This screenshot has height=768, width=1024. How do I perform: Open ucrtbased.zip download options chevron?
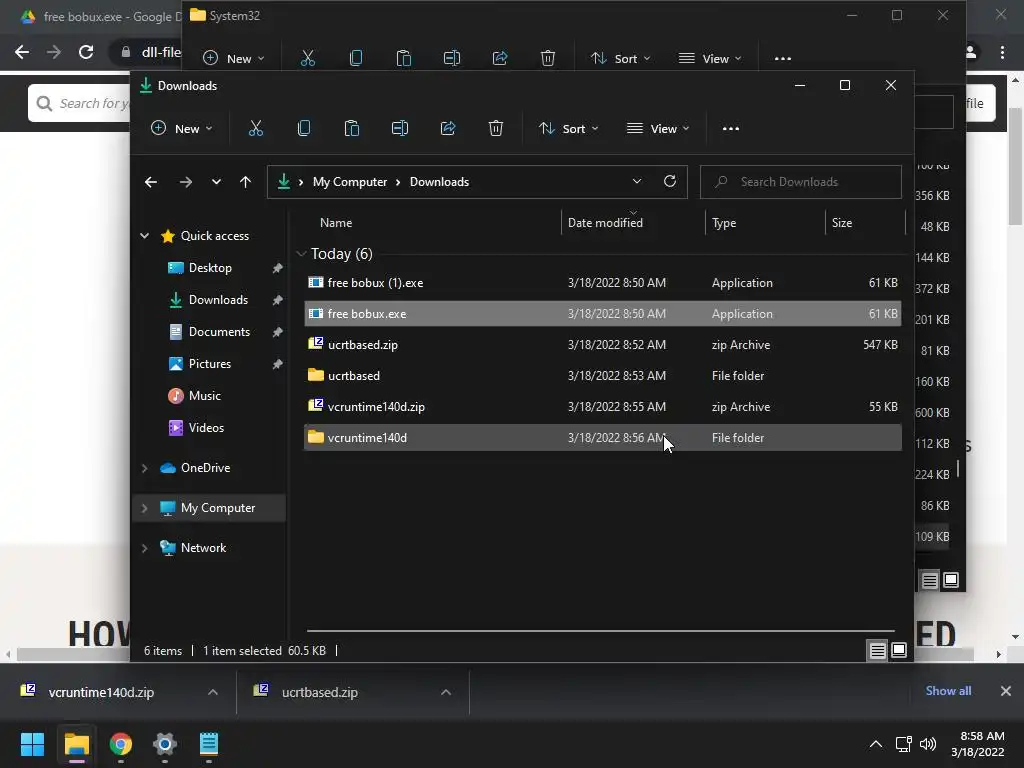click(x=446, y=692)
